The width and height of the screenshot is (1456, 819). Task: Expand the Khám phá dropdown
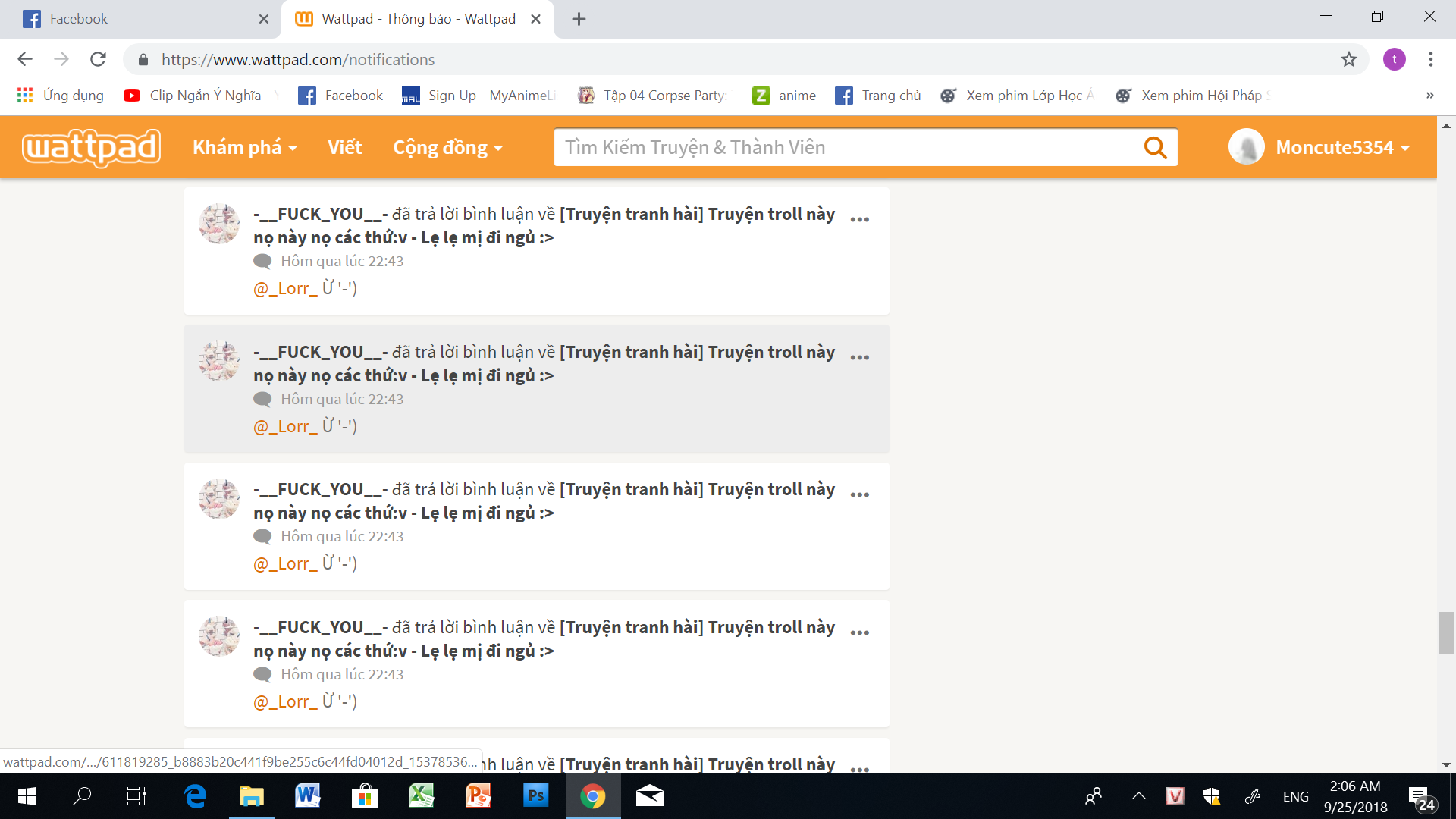[x=243, y=147]
